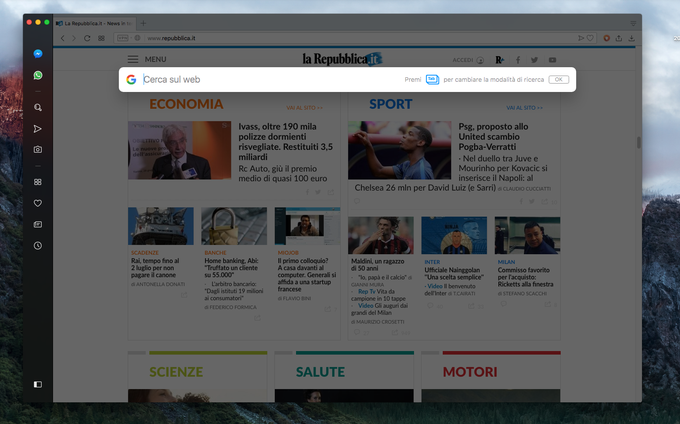Open Rai canone scadenze article

click(x=155, y=268)
